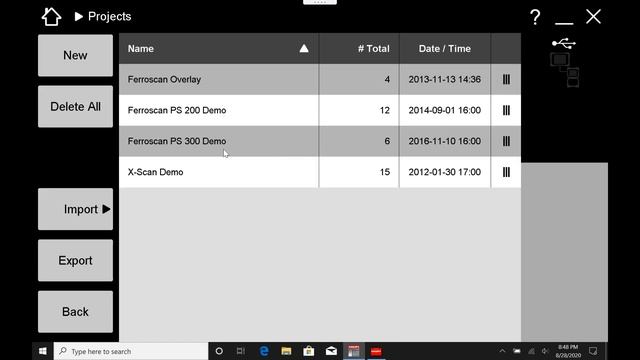Open Cortana circle icon in taskbar
The image size is (640, 360).
219,351
